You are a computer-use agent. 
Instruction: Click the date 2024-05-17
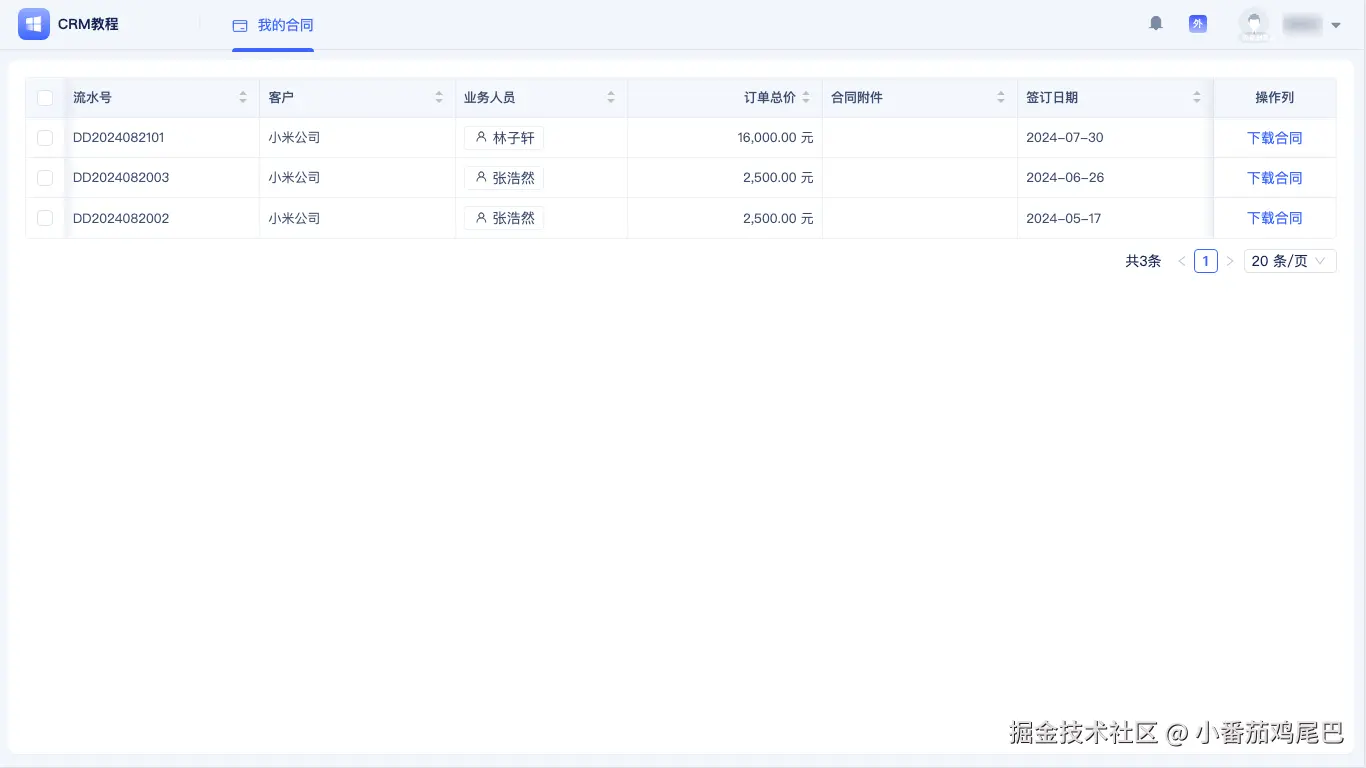point(1063,218)
